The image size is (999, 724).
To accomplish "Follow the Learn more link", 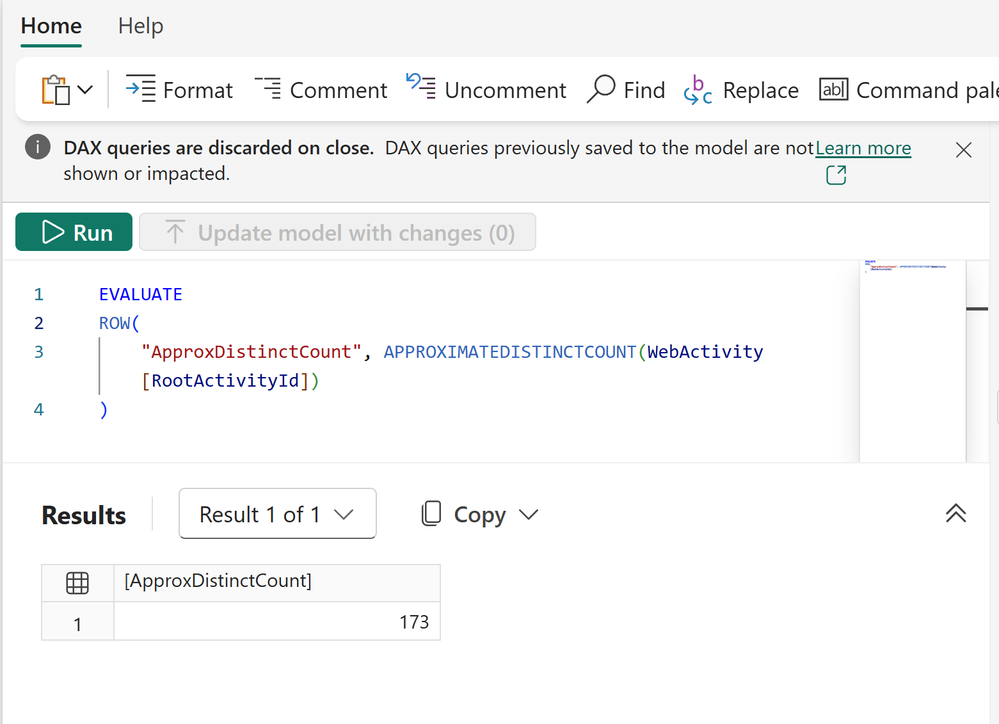I will [863, 148].
